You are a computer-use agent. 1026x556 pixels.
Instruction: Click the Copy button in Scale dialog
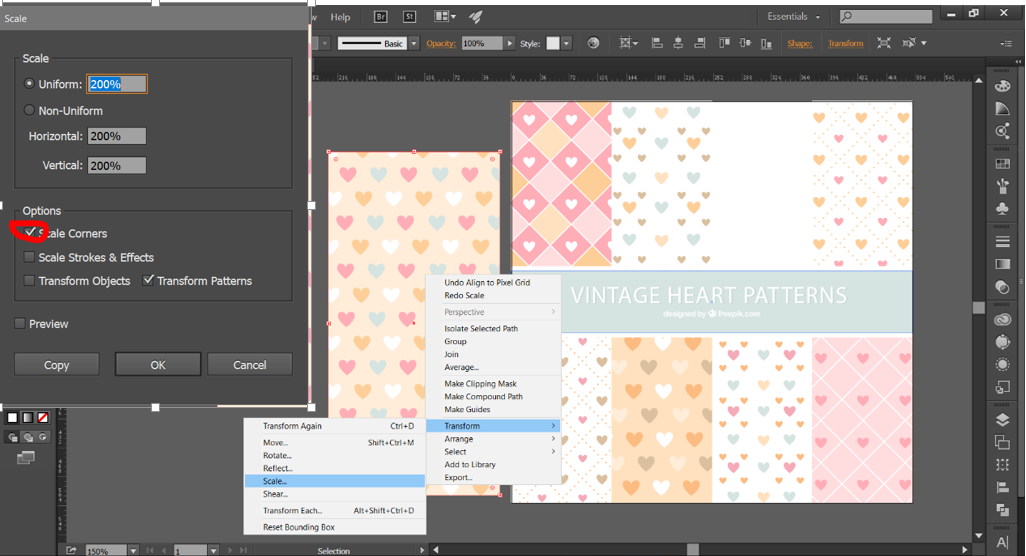point(57,365)
